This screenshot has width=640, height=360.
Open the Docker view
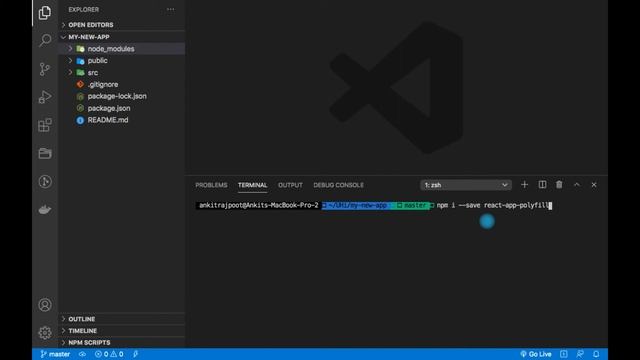tap(45, 209)
